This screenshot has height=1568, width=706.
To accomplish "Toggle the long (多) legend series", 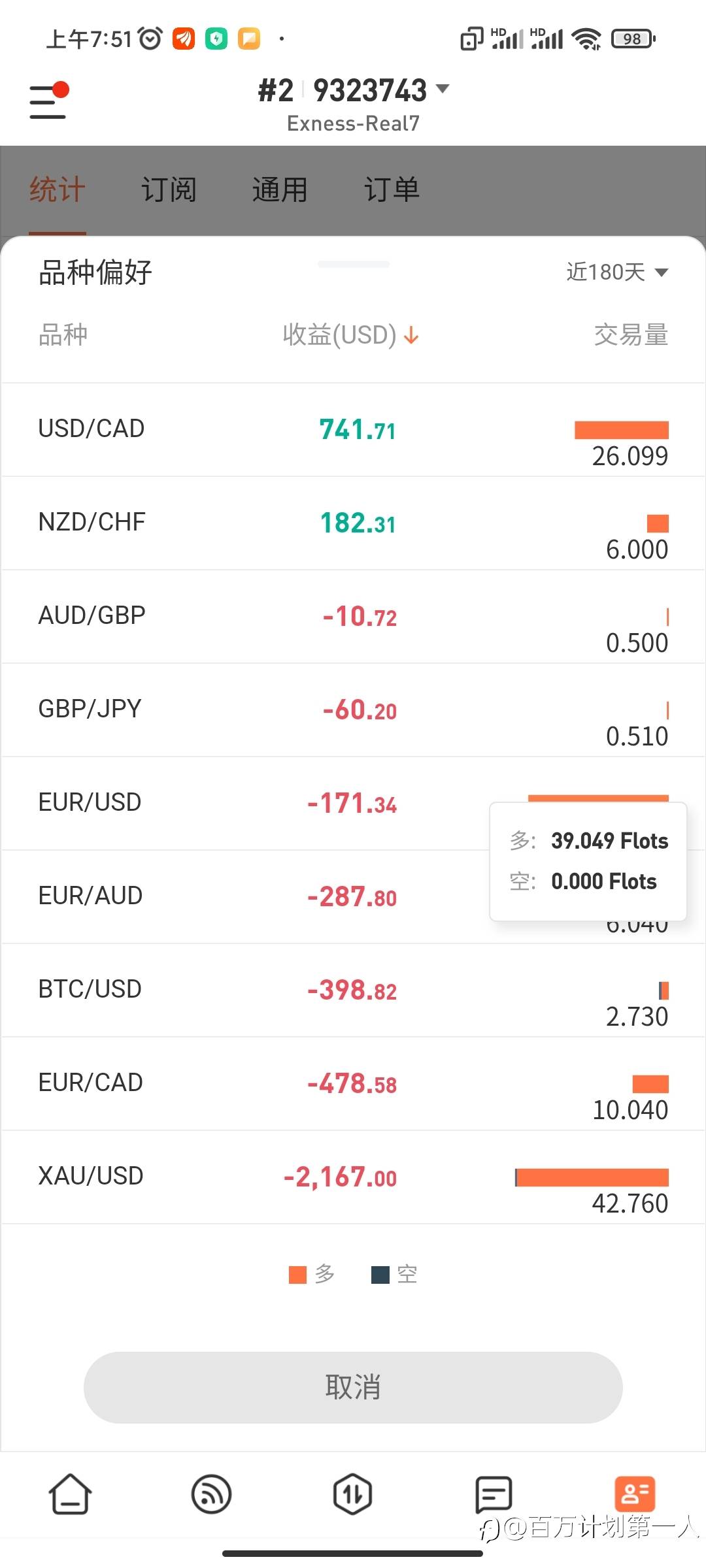I will (312, 1274).
